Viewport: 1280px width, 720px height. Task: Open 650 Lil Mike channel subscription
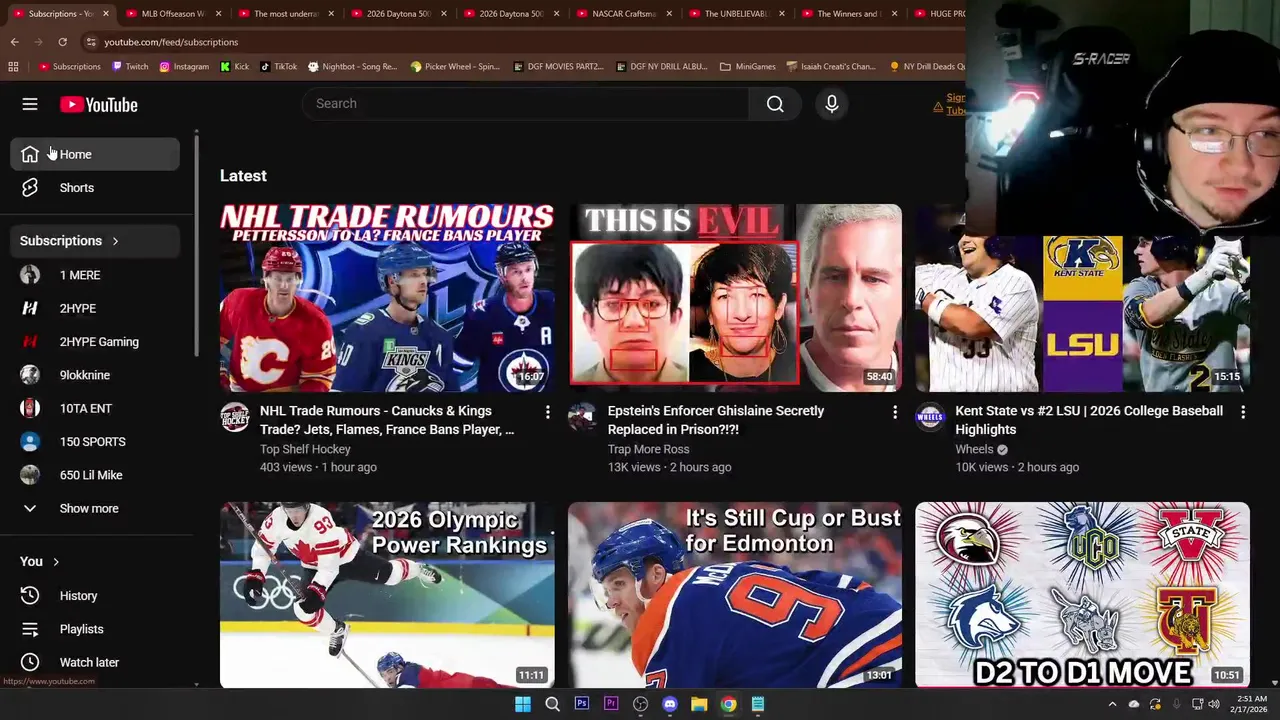pos(95,475)
